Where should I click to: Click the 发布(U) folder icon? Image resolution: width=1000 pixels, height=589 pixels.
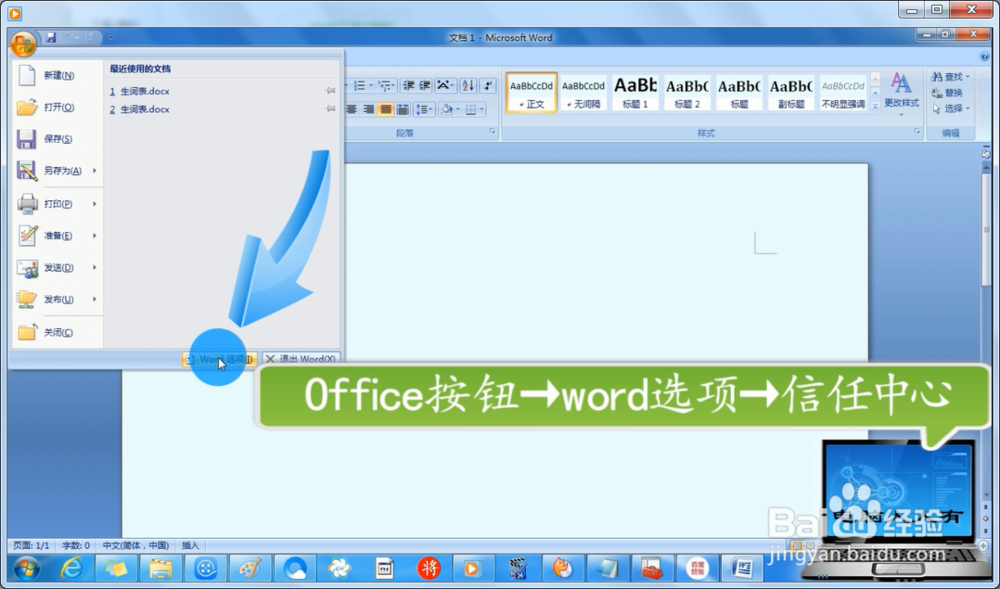tap(27, 299)
